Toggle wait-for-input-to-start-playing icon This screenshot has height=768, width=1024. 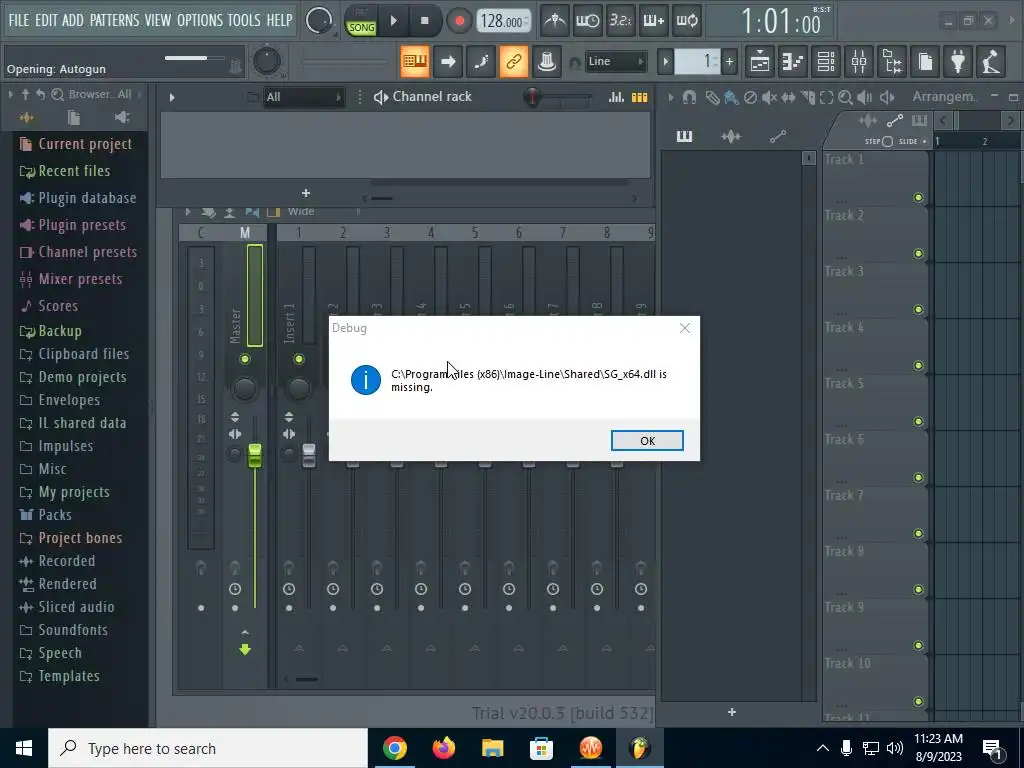pyautogui.click(x=587, y=21)
